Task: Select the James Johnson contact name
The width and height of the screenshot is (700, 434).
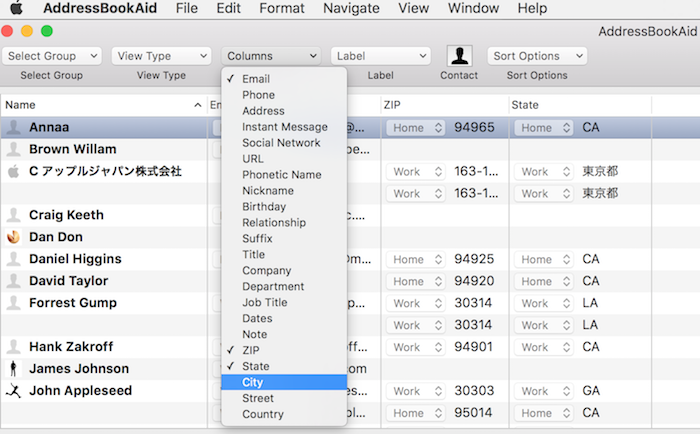Action: [x=79, y=368]
